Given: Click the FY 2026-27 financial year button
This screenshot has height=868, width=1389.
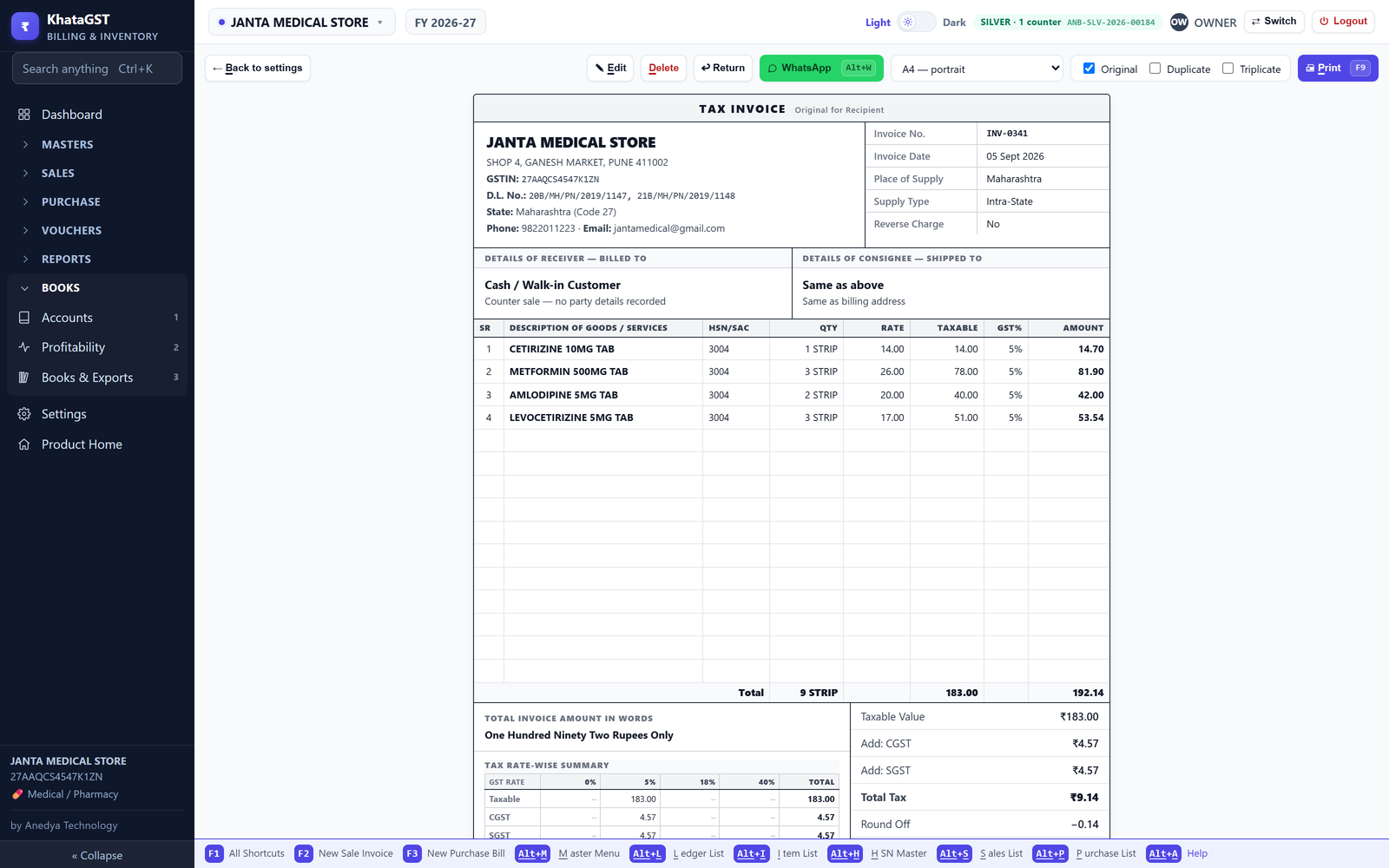Looking at the screenshot, I should click(x=445, y=22).
